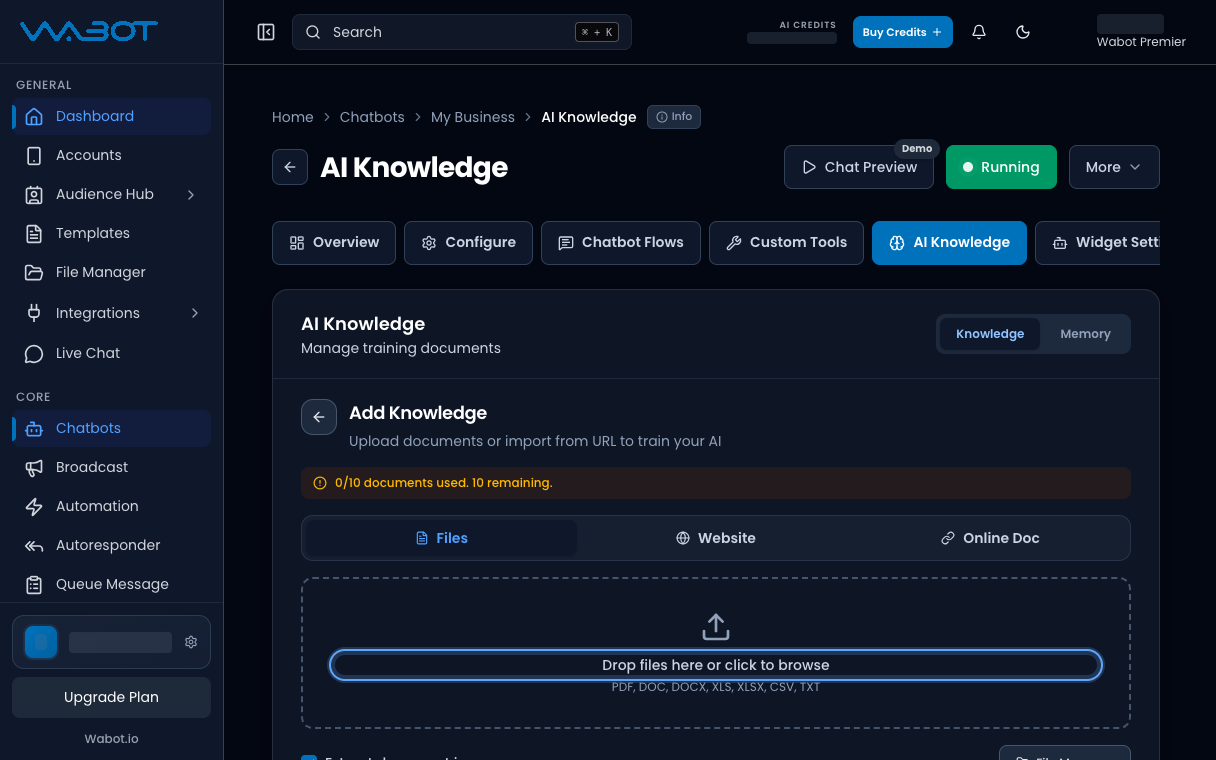The image size is (1216, 760).
Task: Open the Custom Tools tab
Action: (786, 243)
